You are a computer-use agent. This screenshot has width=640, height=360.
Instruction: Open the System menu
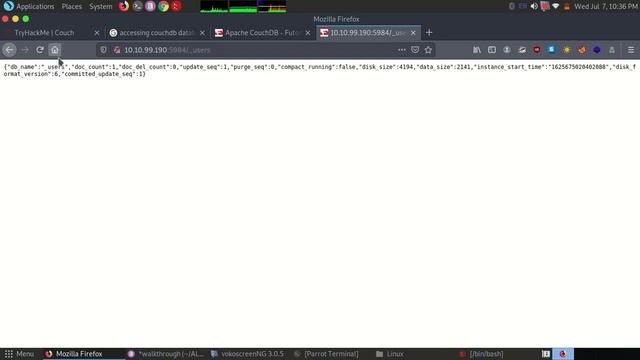(100, 6)
